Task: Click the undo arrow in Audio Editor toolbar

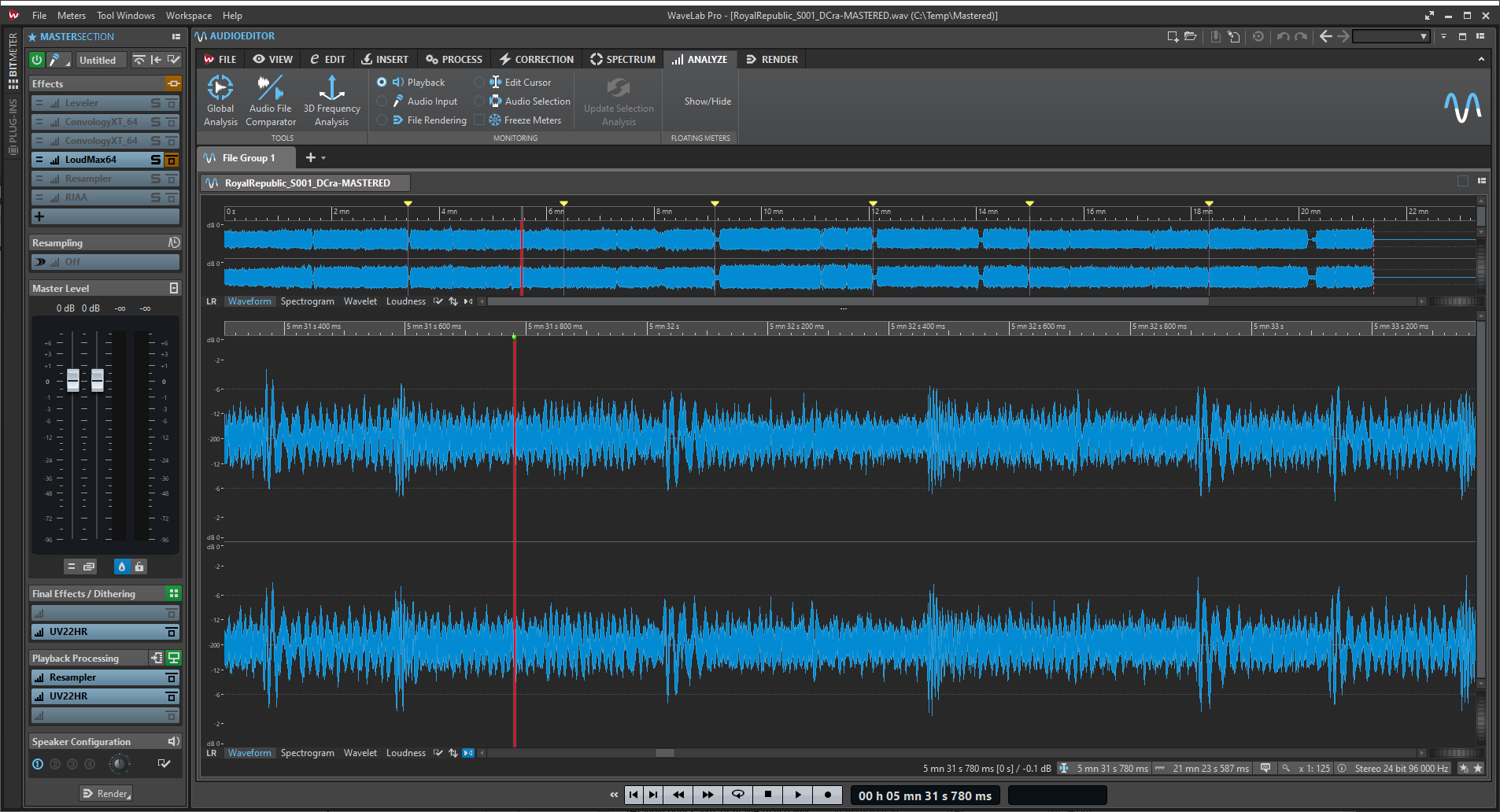Action: point(1284,36)
